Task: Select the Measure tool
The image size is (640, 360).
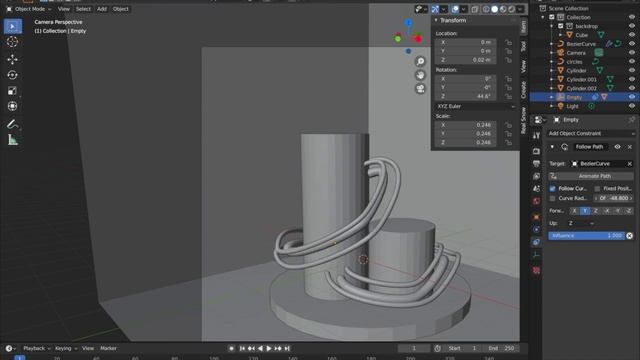Action: 13,140
